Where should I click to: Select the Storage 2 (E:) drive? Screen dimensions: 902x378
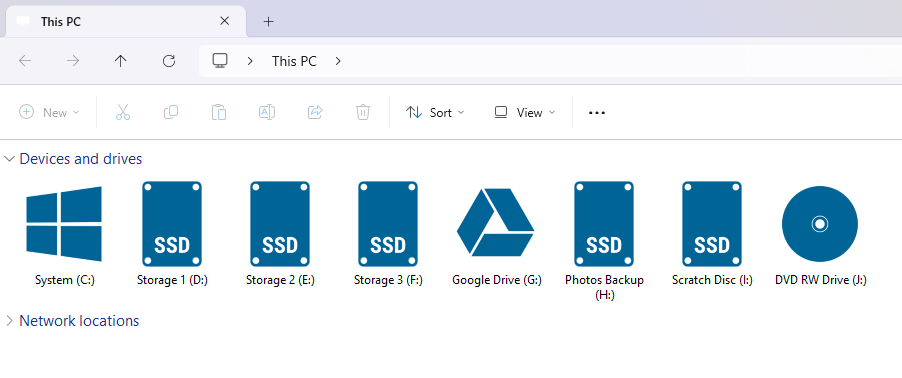click(x=280, y=224)
